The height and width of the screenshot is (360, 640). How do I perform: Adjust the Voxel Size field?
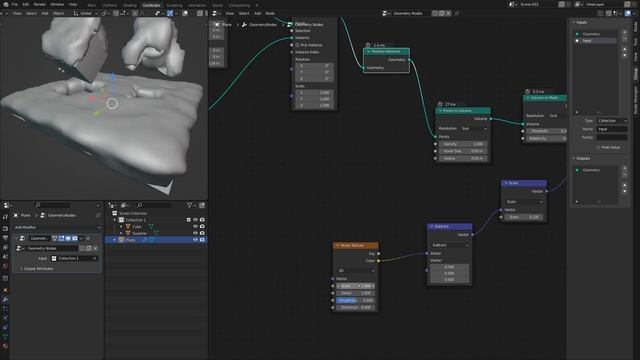(x=463, y=151)
